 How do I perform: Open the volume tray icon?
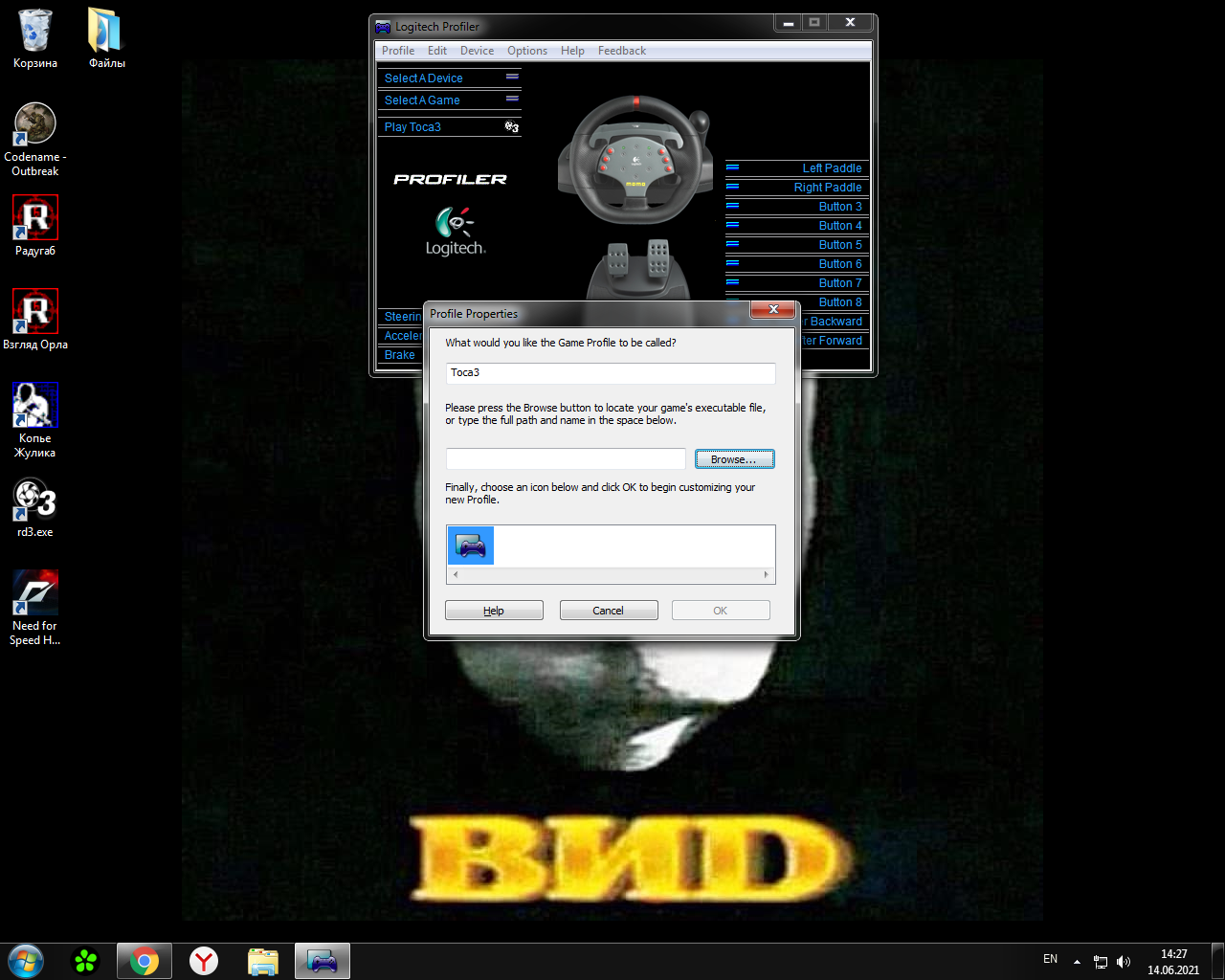tap(1124, 962)
